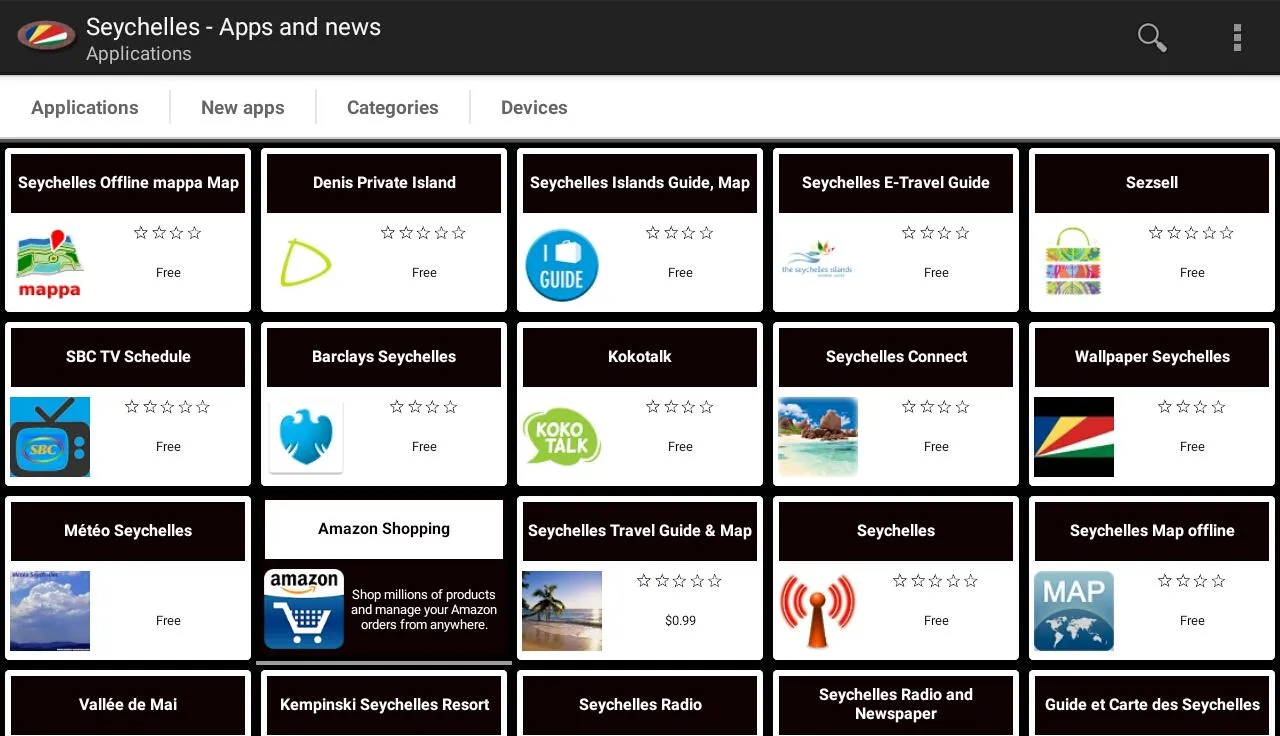Viewport: 1280px width, 736px height.
Task: Open the Denis Private Island title
Action: (384, 183)
